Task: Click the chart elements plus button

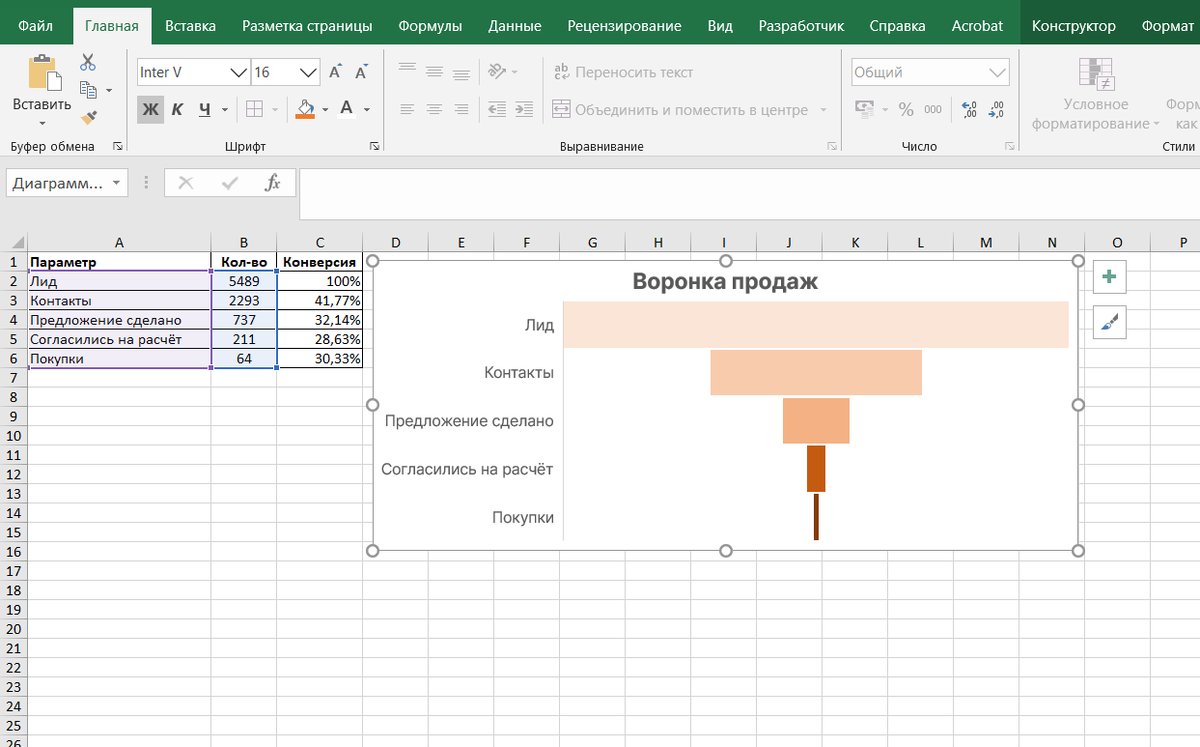Action: (1110, 277)
